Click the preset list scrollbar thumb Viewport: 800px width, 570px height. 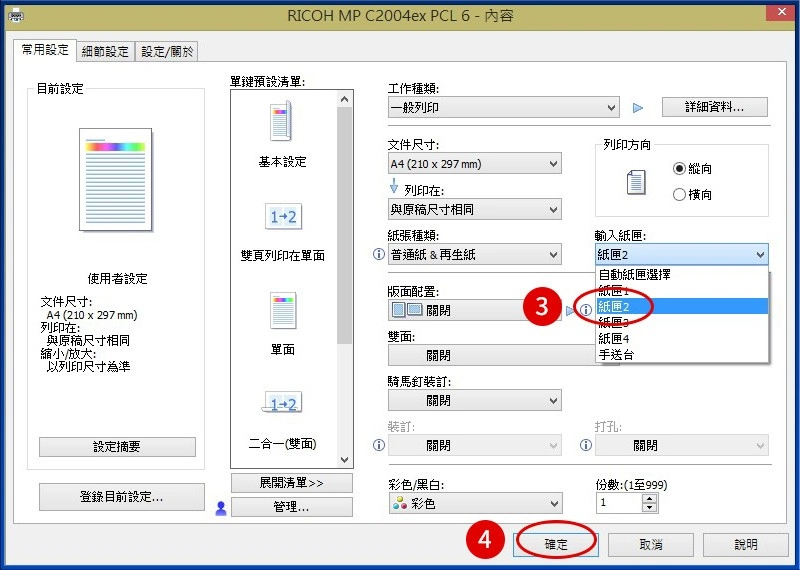(x=344, y=225)
